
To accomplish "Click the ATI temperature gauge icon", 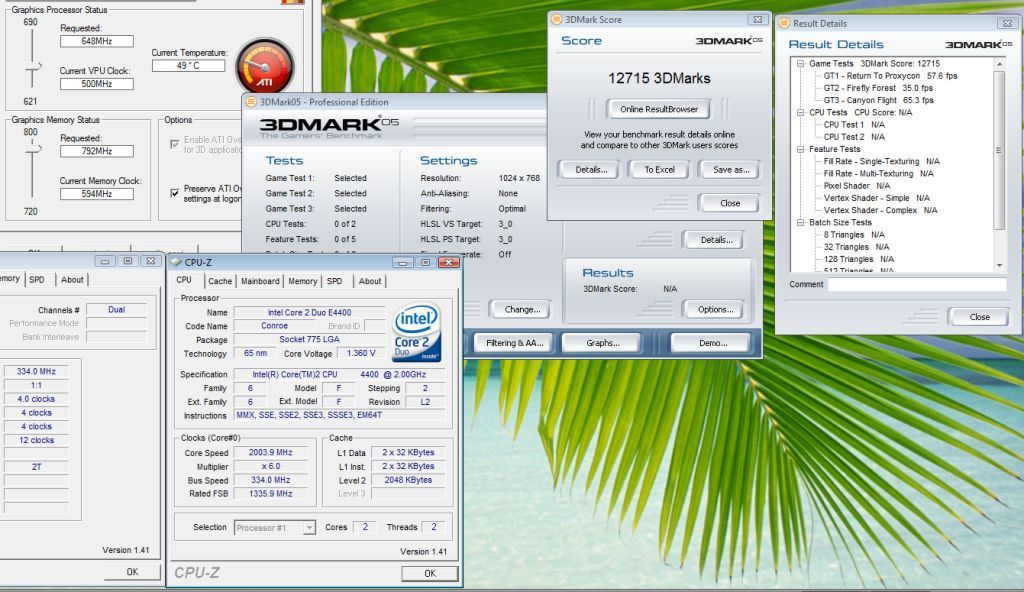I will (x=264, y=66).
